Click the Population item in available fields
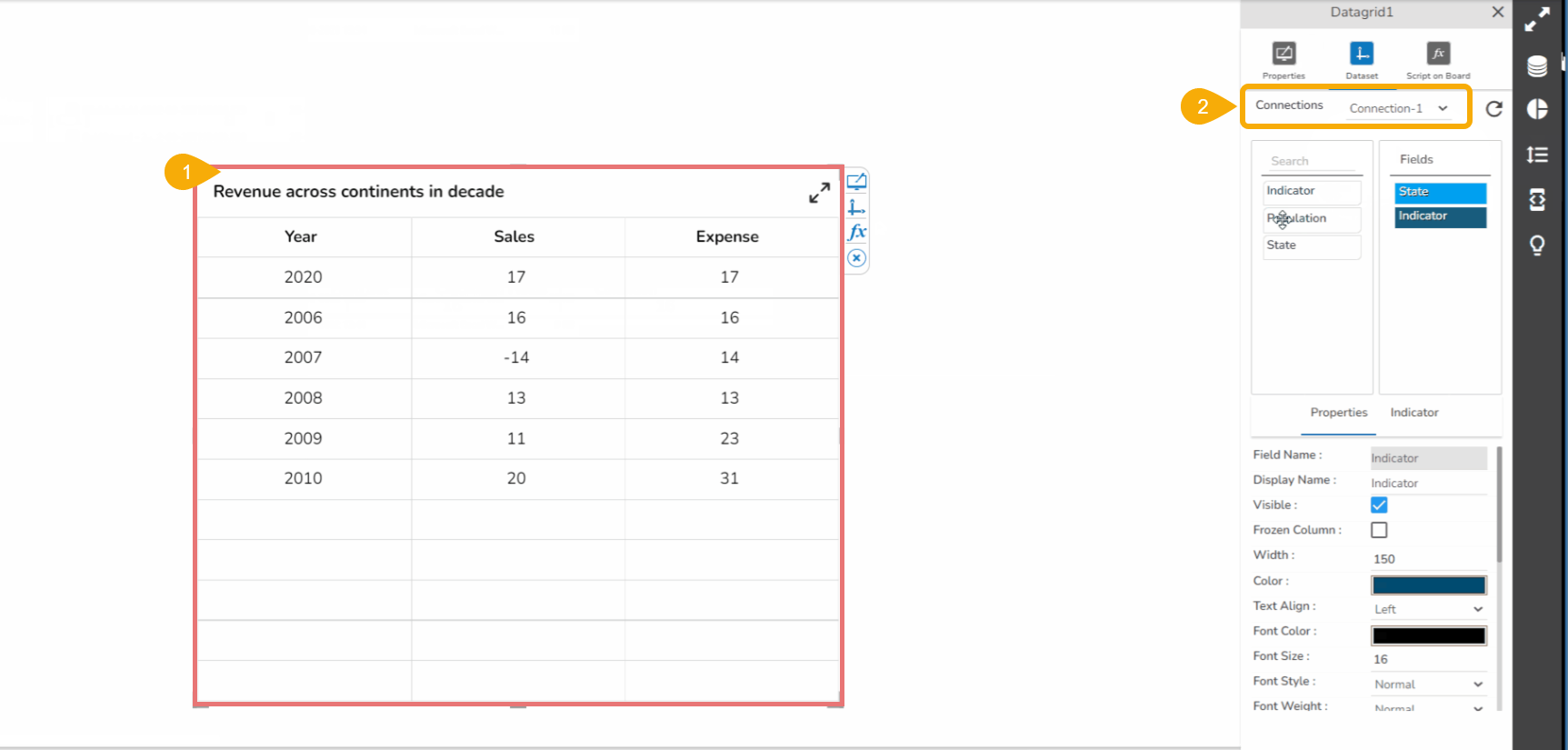Image resolution: width=1568 pixels, height=750 pixels. pos(1312,218)
